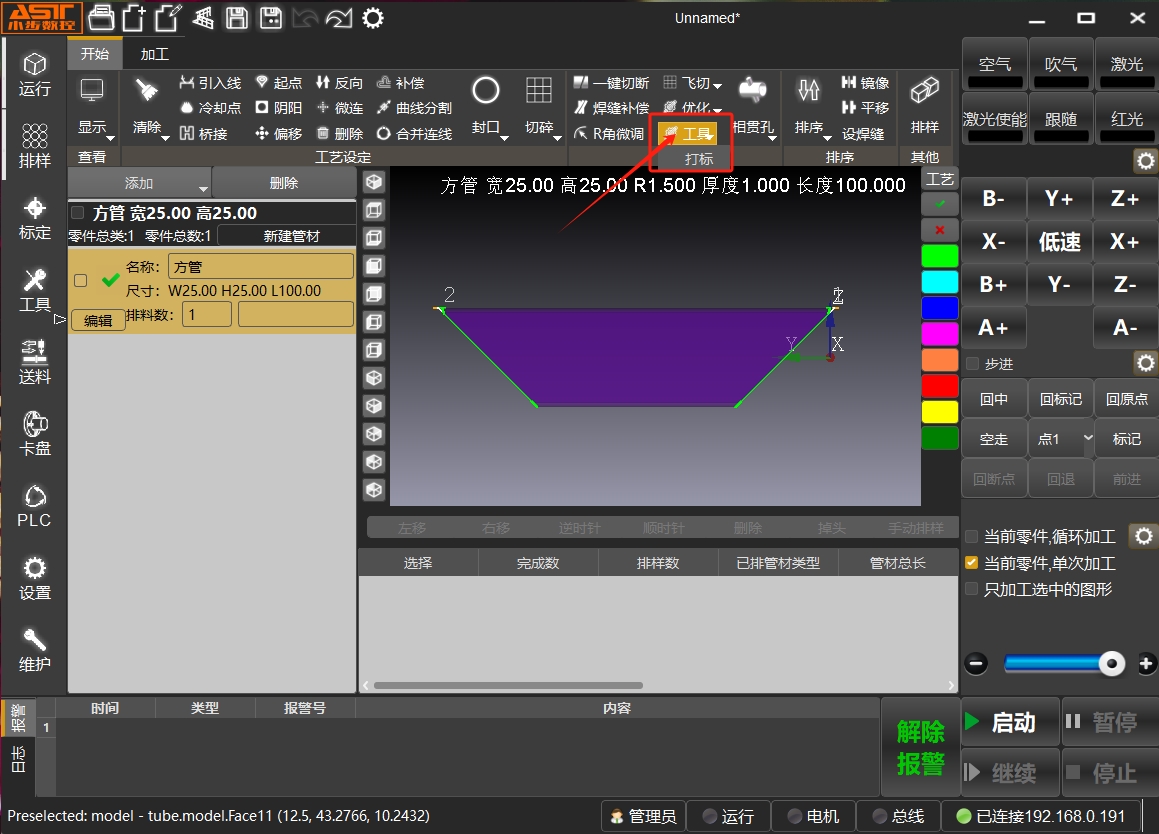Click the red X mark under 工艺
Image resolution: width=1159 pixels, height=834 pixels.
(x=939, y=230)
